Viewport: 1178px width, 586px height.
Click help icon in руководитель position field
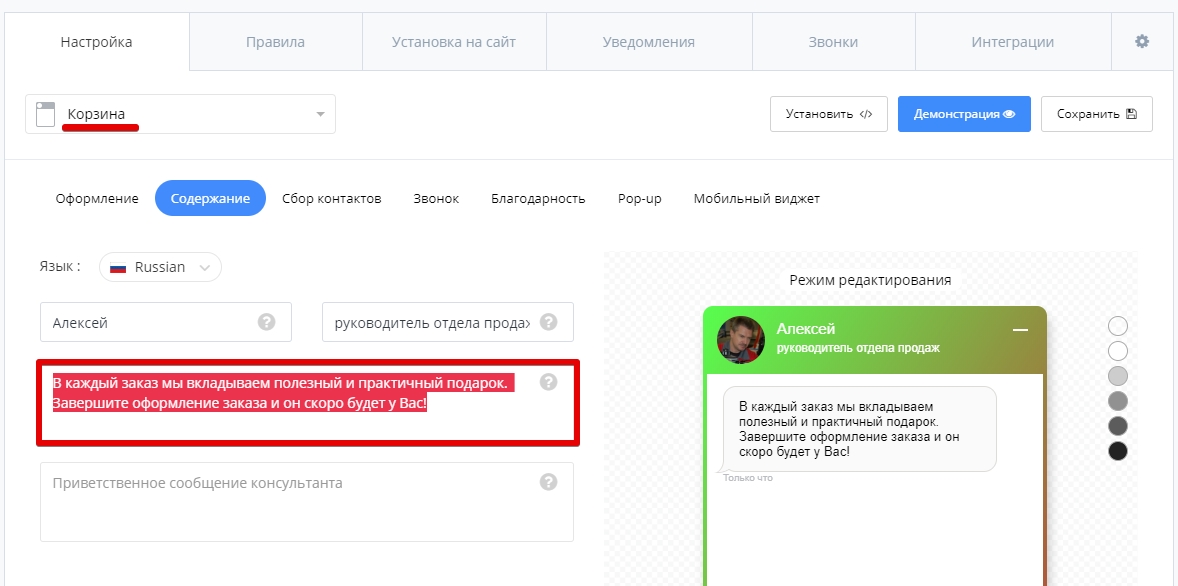click(x=548, y=322)
